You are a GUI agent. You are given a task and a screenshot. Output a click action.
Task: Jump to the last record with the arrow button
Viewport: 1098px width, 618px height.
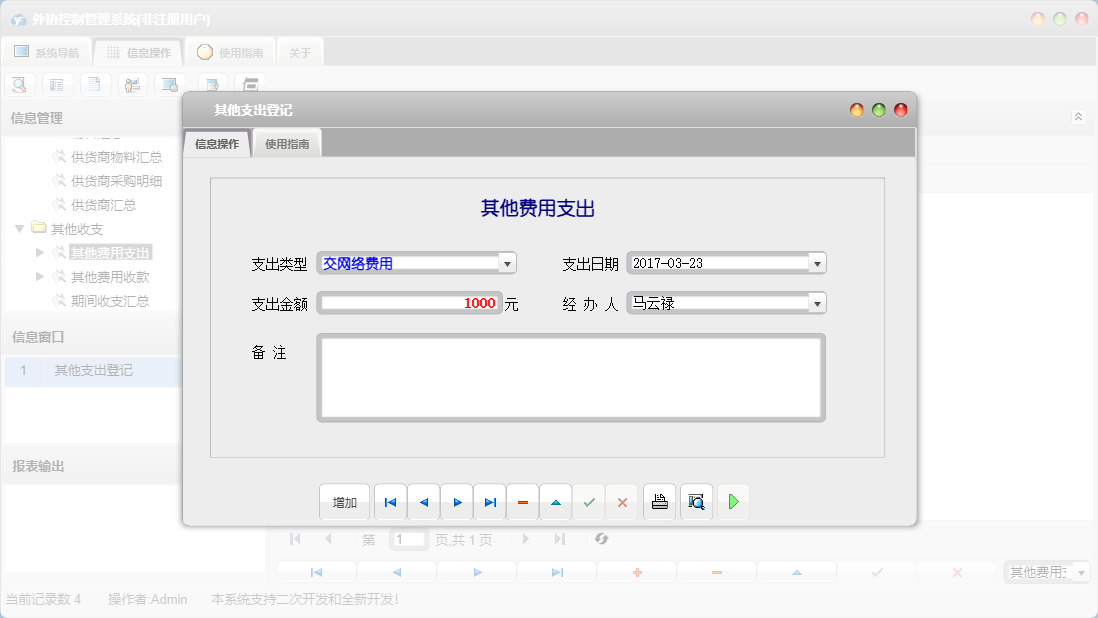pos(489,501)
